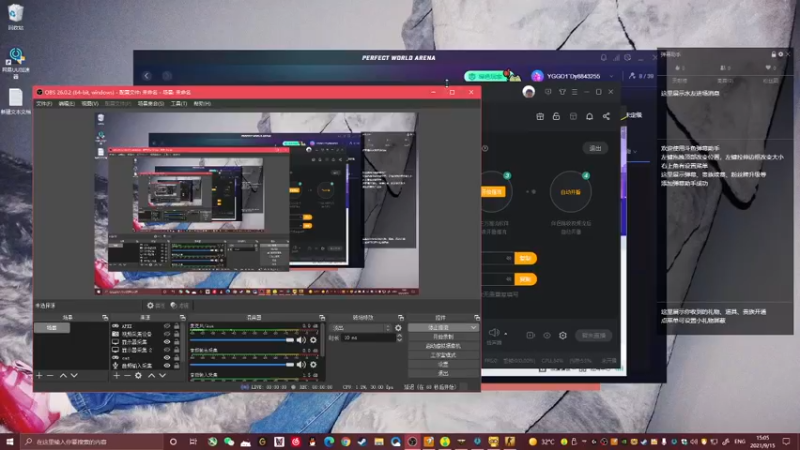Image resolution: width=800 pixels, height=450 pixels.
Task: Toggle visibility of the top source row
Action: (x=167, y=326)
